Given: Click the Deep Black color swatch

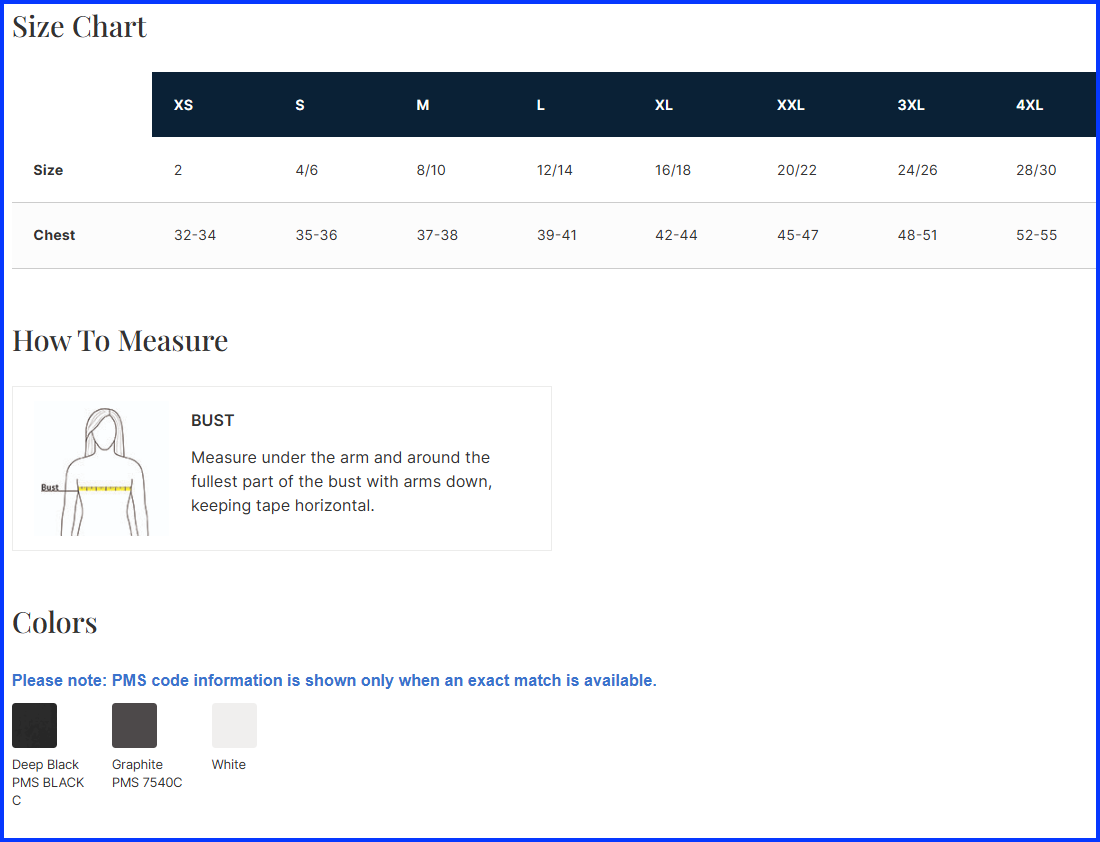Looking at the screenshot, I should click(x=34, y=725).
